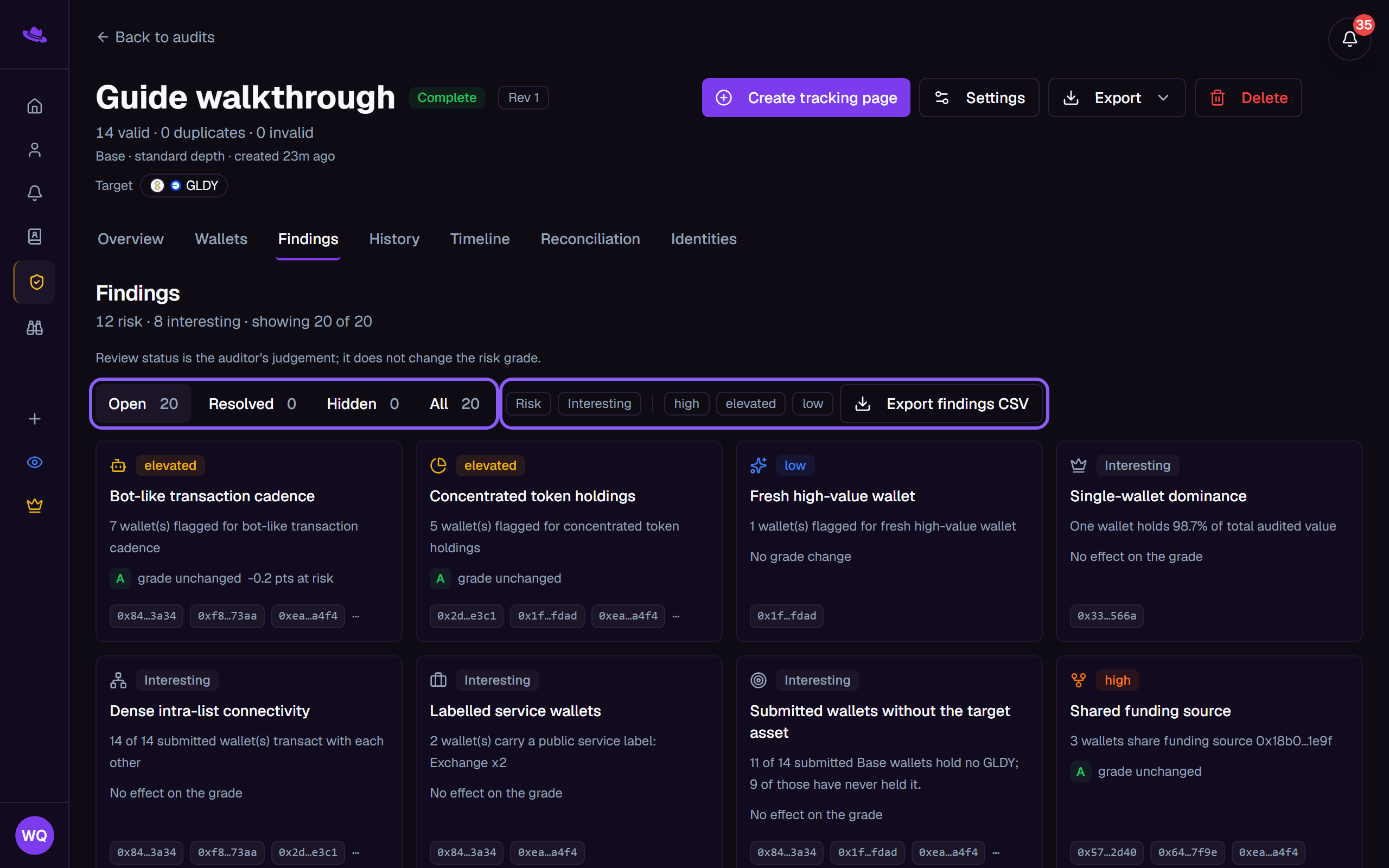The image size is (1389, 868).
Task: Open the Export dropdown menu
Action: [1117, 98]
